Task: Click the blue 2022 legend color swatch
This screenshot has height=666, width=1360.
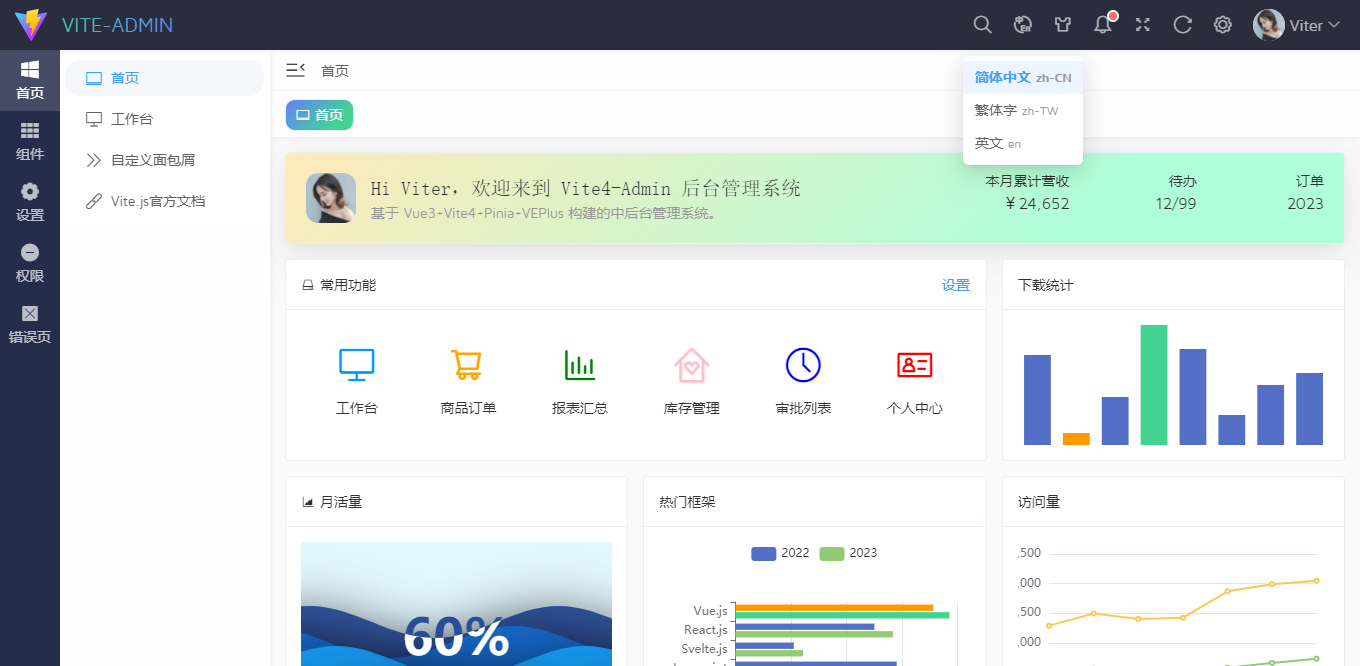Action: (x=762, y=553)
